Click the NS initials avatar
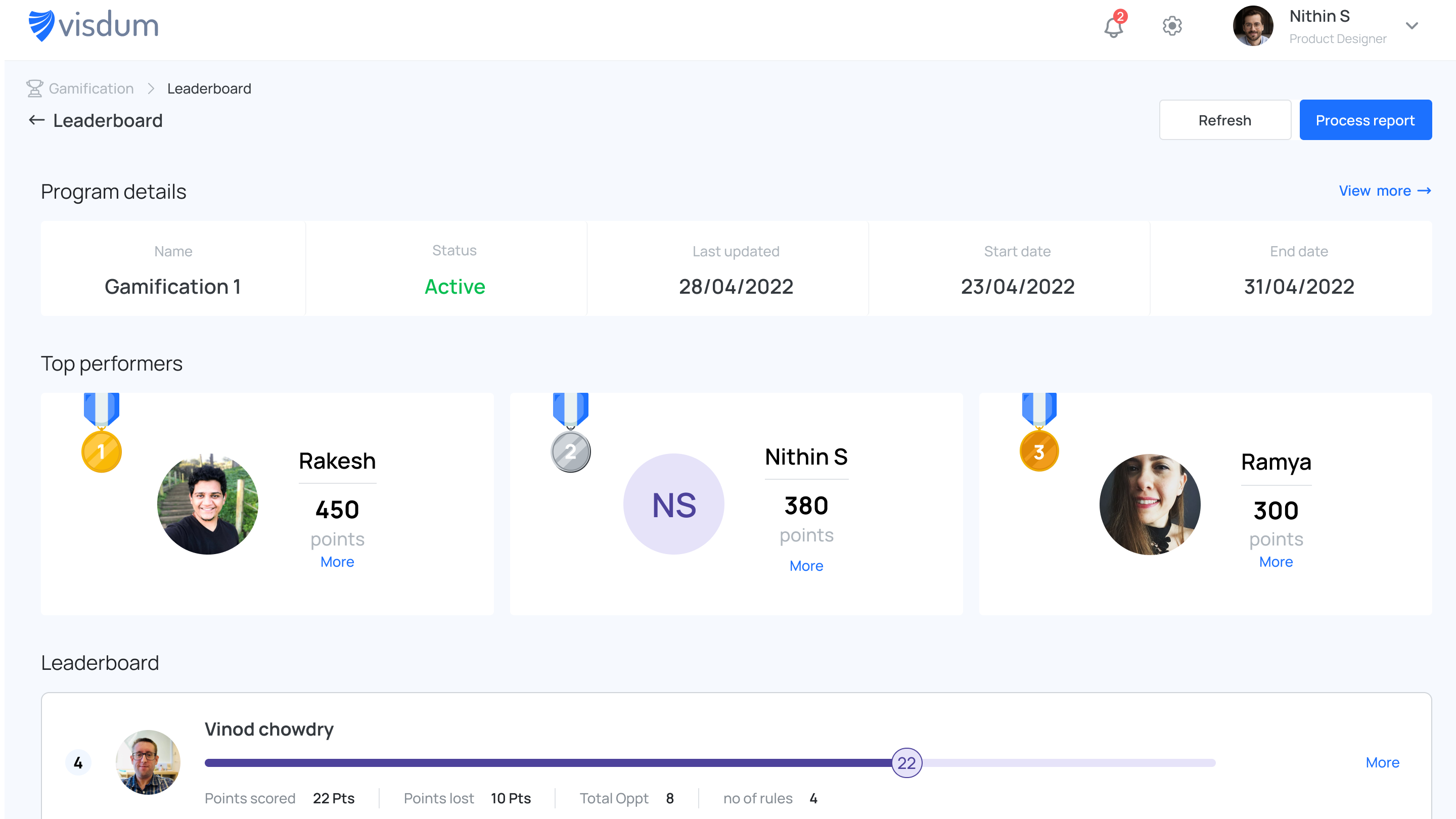 pyautogui.click(x=673, y=504)
